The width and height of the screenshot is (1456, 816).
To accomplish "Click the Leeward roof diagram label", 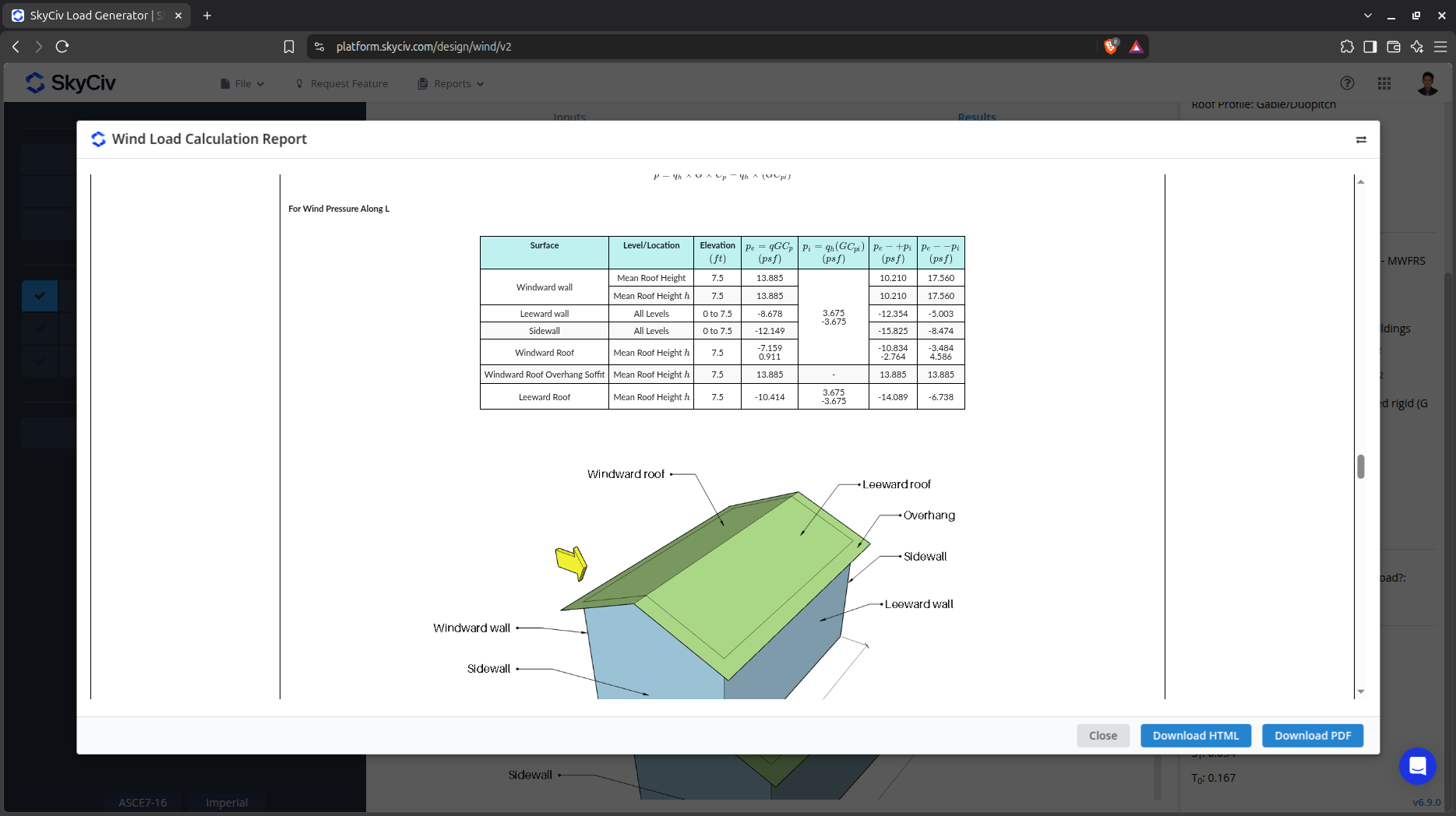I will (x=897, y=484).
